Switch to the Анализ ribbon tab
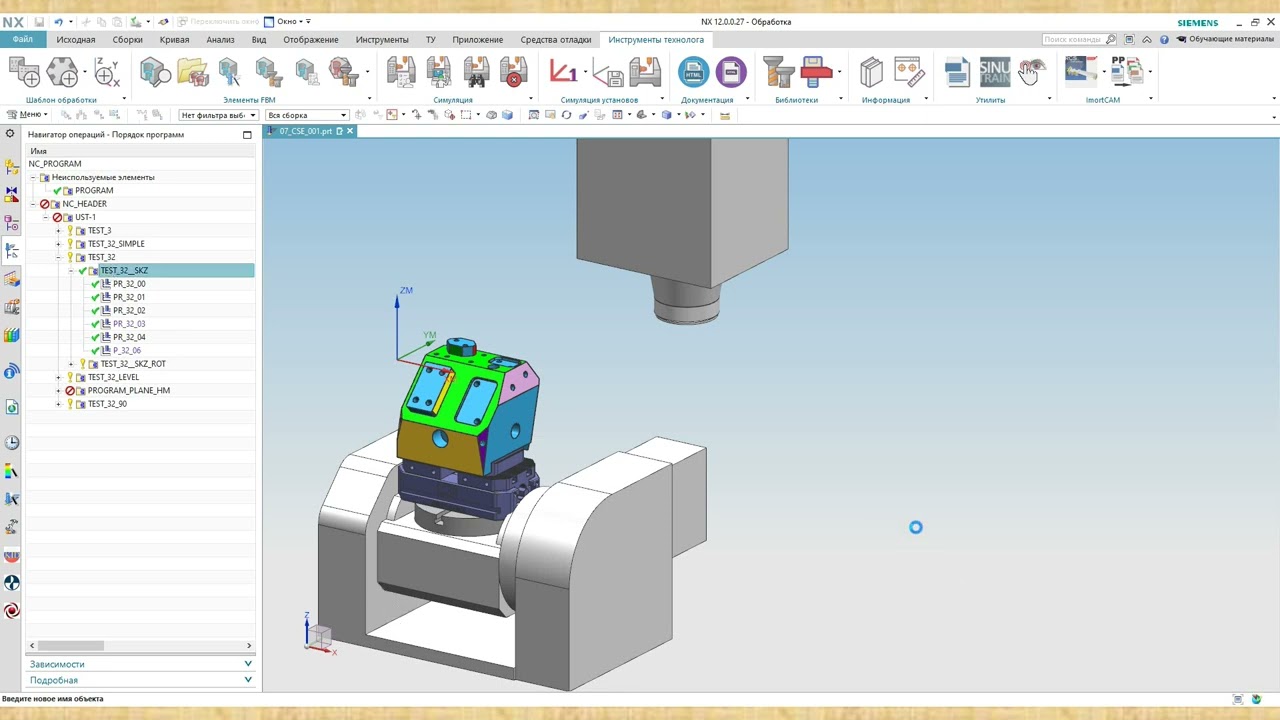1280x720 pixels. tap(220, 40)
